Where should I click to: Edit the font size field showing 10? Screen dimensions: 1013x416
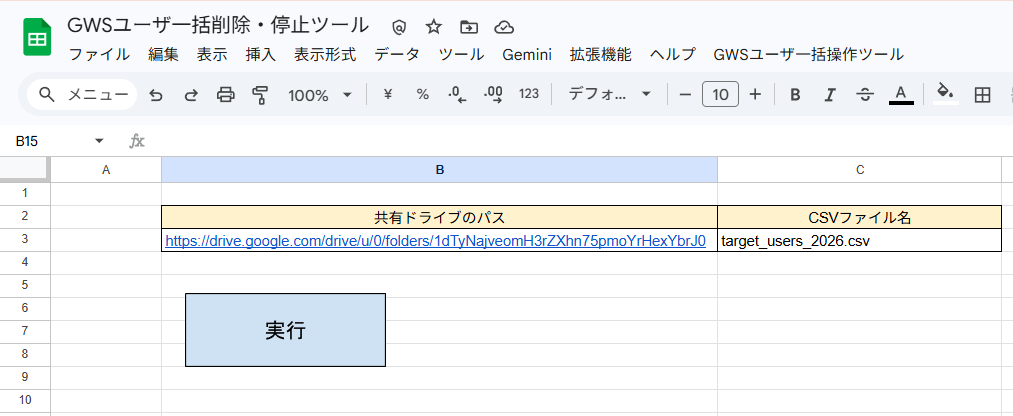(x=720, y=95)
